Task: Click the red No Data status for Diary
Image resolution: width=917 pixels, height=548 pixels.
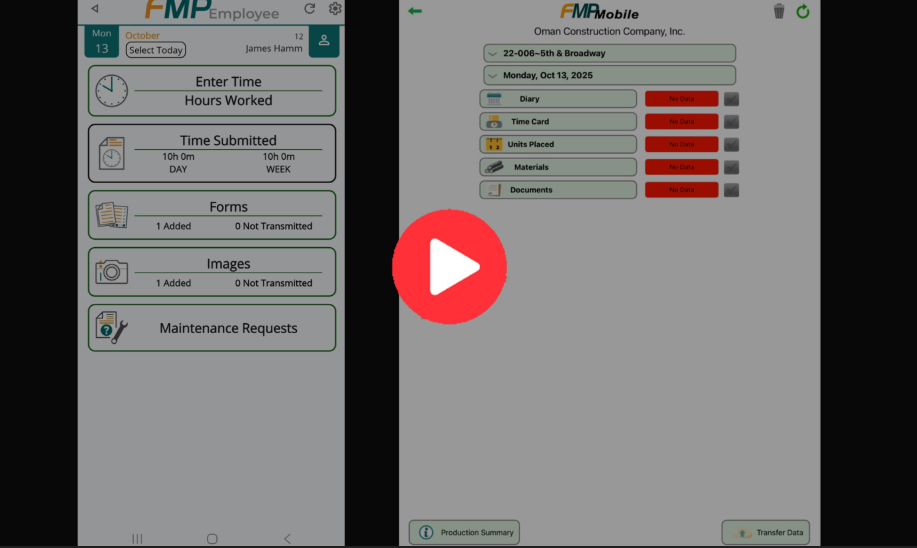Action: pos(681,99)
